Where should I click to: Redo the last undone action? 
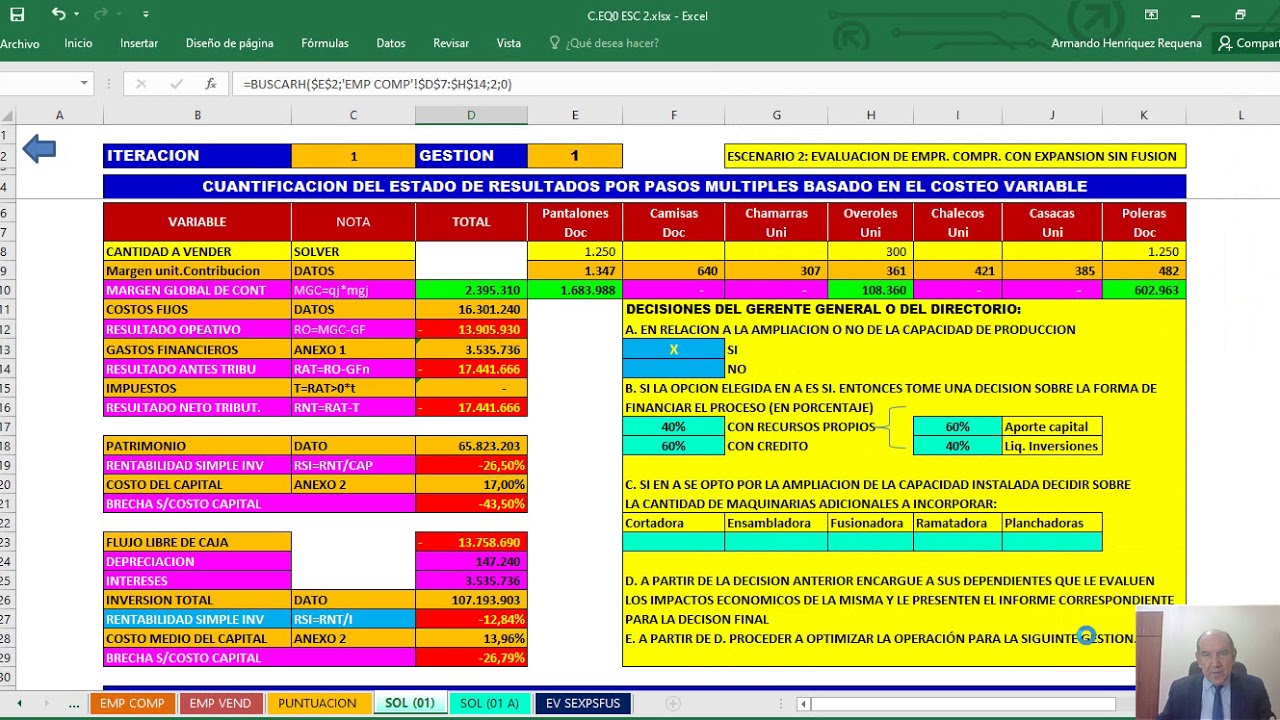[x=100, y=15]
